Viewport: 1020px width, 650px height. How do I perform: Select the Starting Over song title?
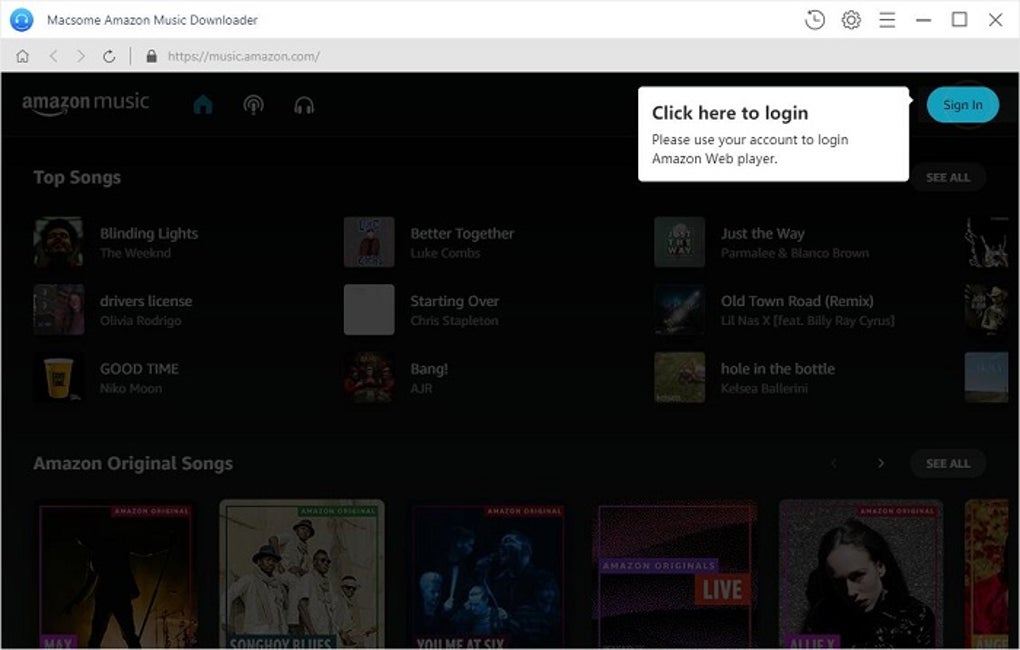point(455,301)
